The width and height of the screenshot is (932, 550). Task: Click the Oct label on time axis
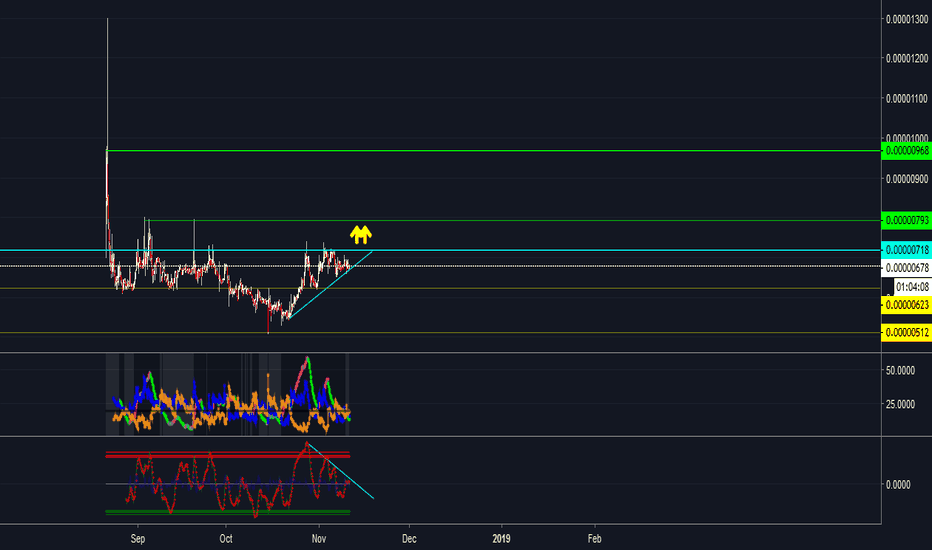pos(226,539)
